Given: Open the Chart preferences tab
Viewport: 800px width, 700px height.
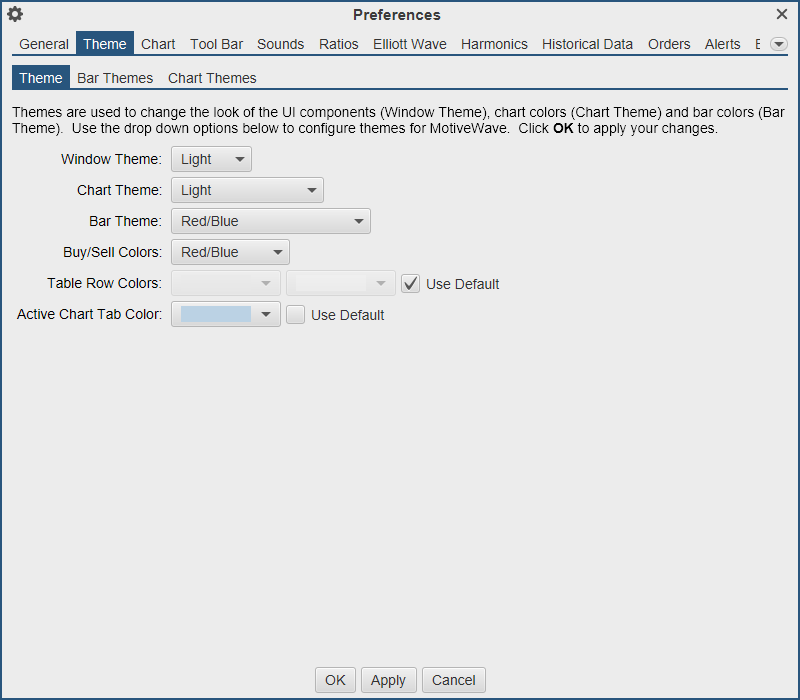Looking at the screenshot, I should click(x=158, y=44).
